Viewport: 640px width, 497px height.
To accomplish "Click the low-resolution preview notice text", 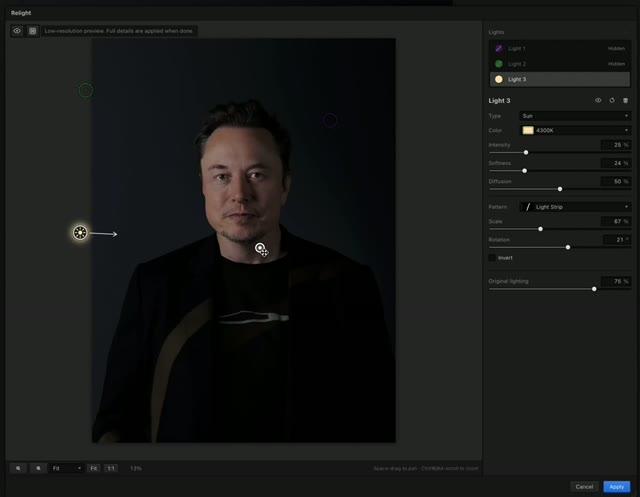I will coord(118,31).
